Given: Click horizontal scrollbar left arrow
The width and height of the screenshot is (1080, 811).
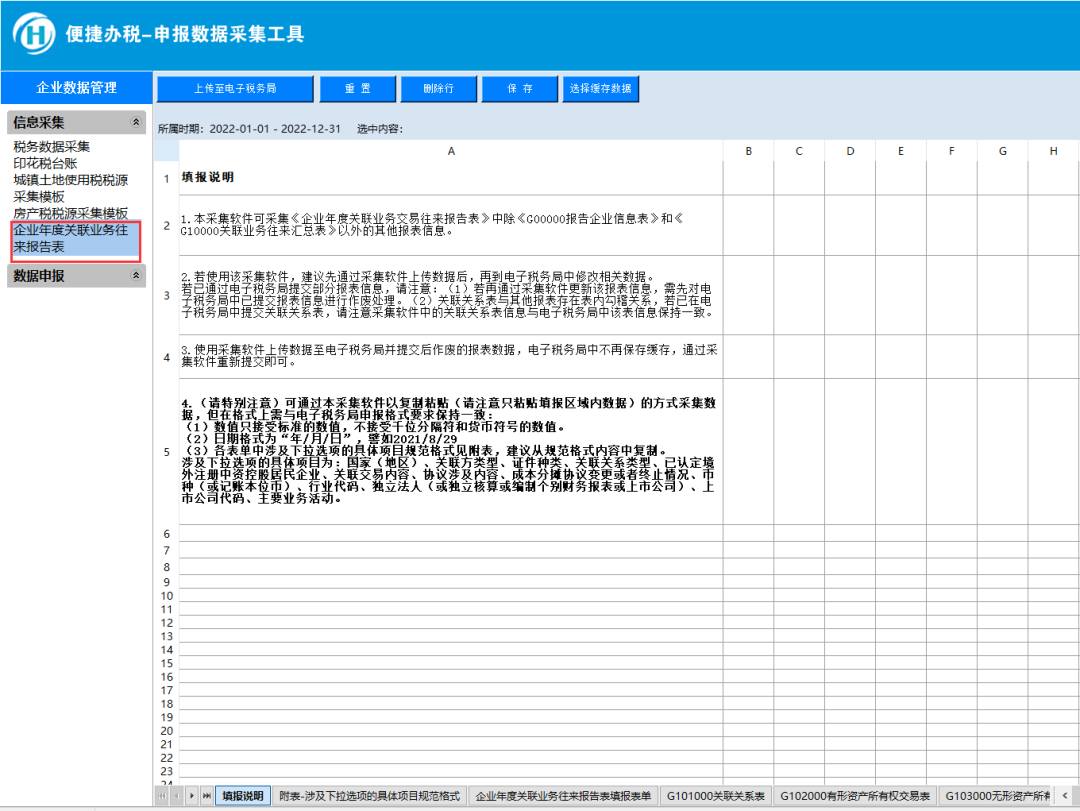Looking at the screenshot, I should 1066,796.
